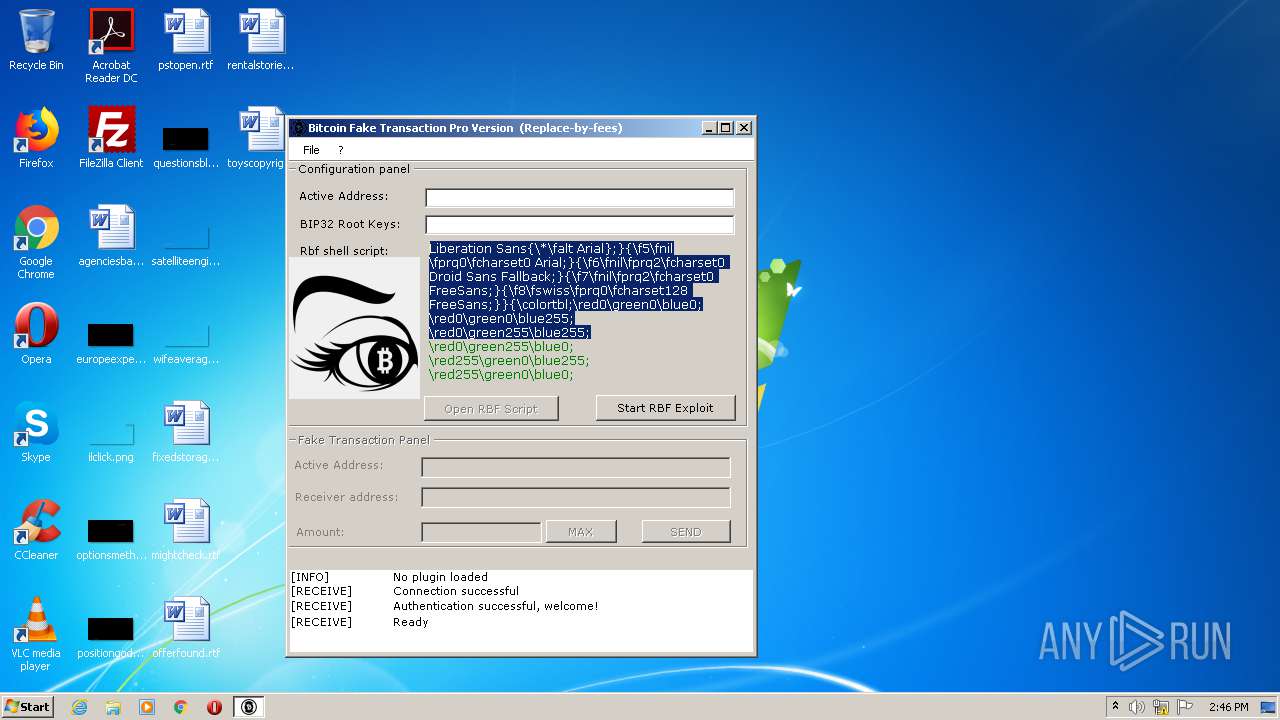Click the 'Connection successful' log line
Image resolution: width=1280 pixels, height=720 pixels.
pyautogui.click(x=456, y=591)
